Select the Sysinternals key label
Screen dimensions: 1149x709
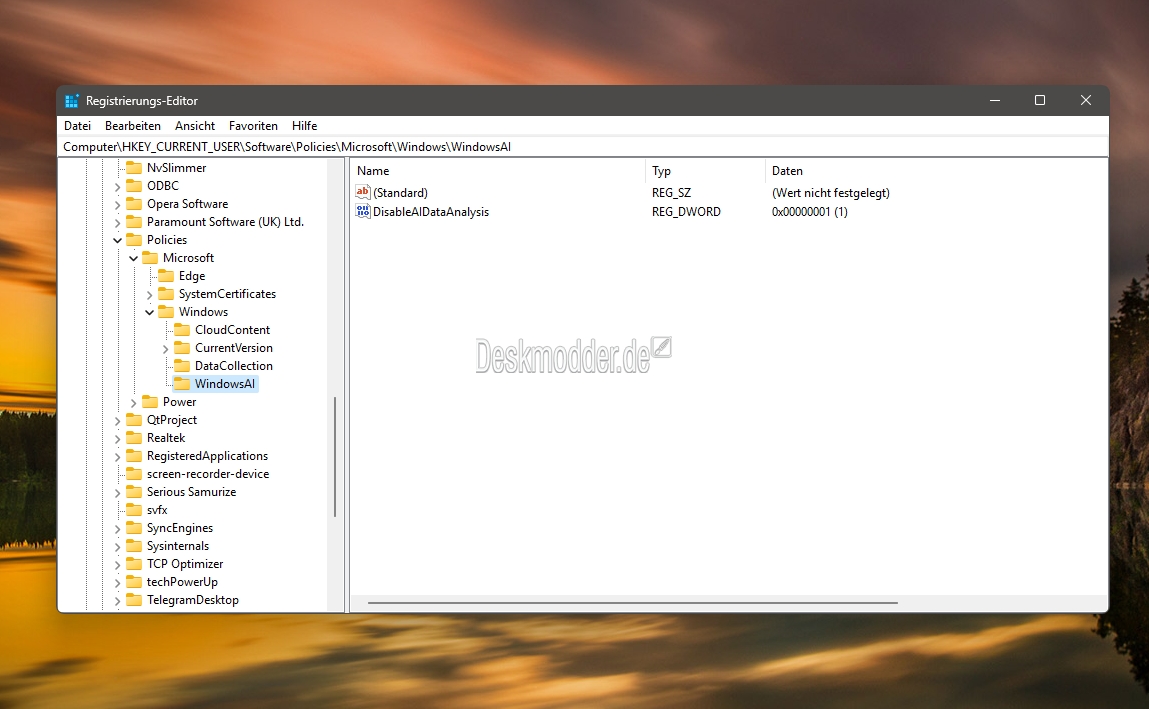[177, 546]
